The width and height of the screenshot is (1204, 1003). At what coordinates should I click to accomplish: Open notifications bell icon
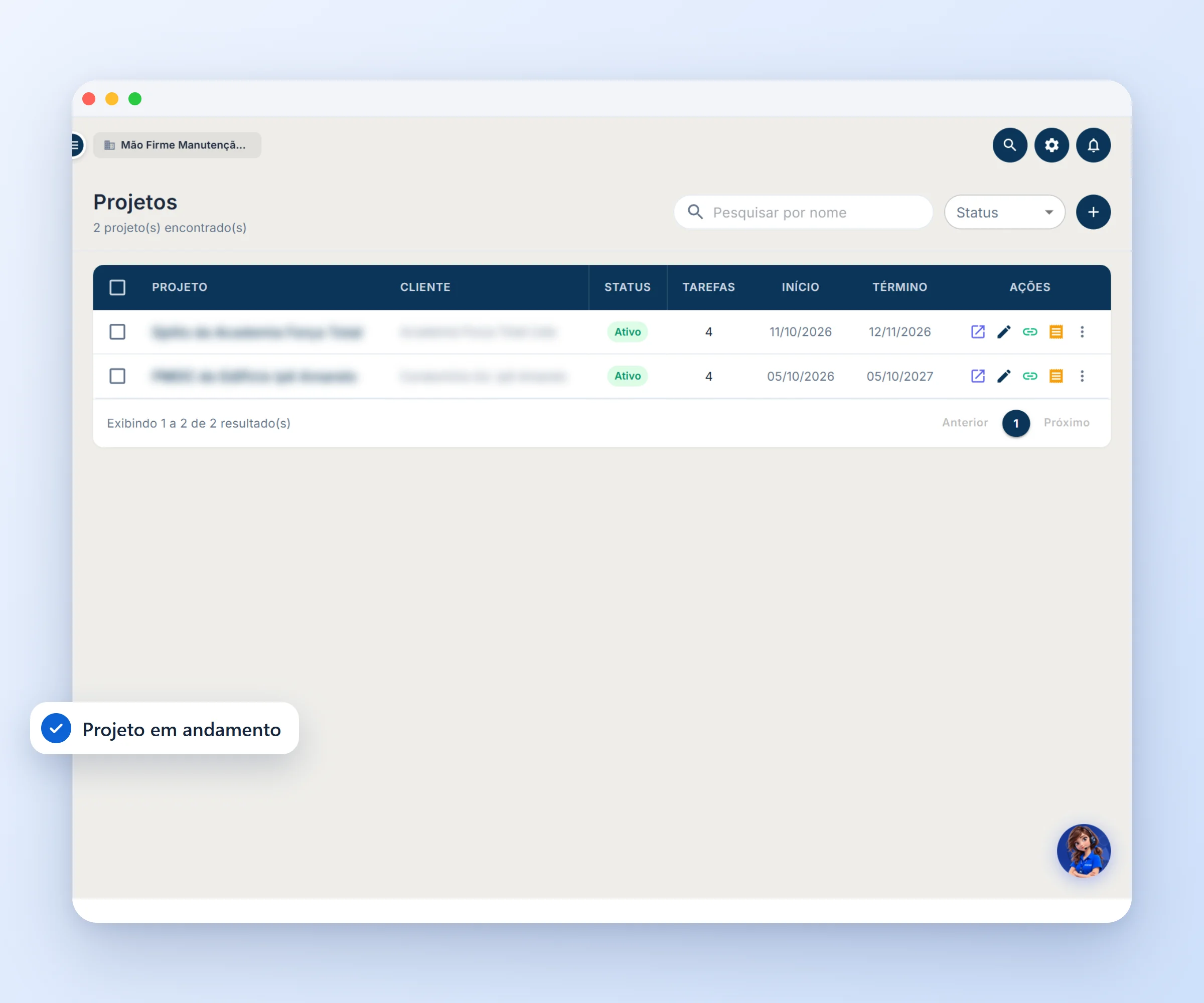pos(1093,145)
